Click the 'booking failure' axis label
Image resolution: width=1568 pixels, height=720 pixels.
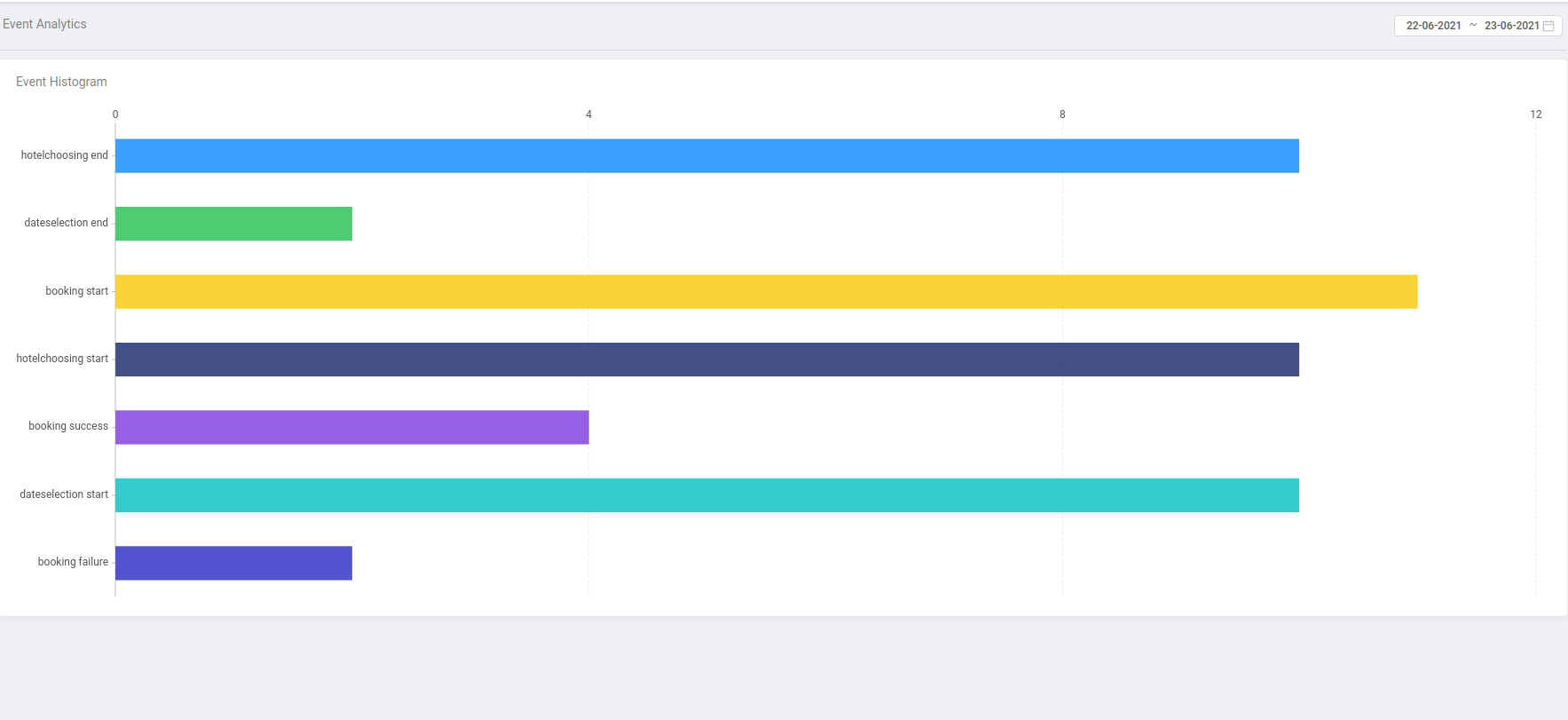[73, 562]
